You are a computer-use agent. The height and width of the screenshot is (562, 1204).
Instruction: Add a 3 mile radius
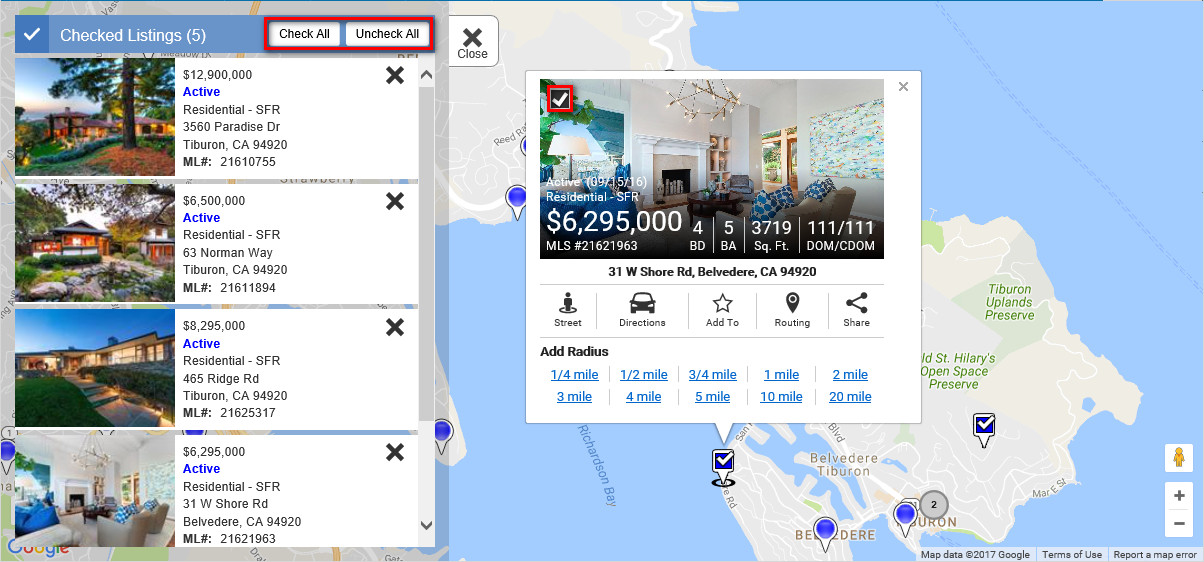pyautogui.click(x=574, y=397)
